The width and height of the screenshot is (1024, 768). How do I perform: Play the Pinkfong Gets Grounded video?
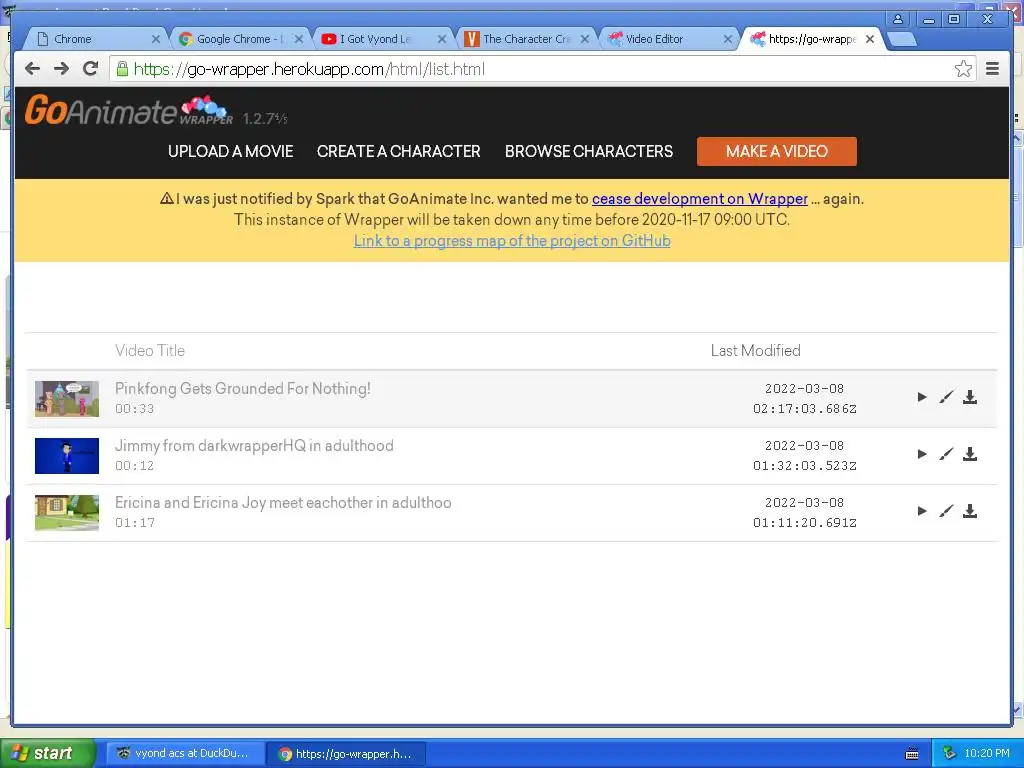921,397
